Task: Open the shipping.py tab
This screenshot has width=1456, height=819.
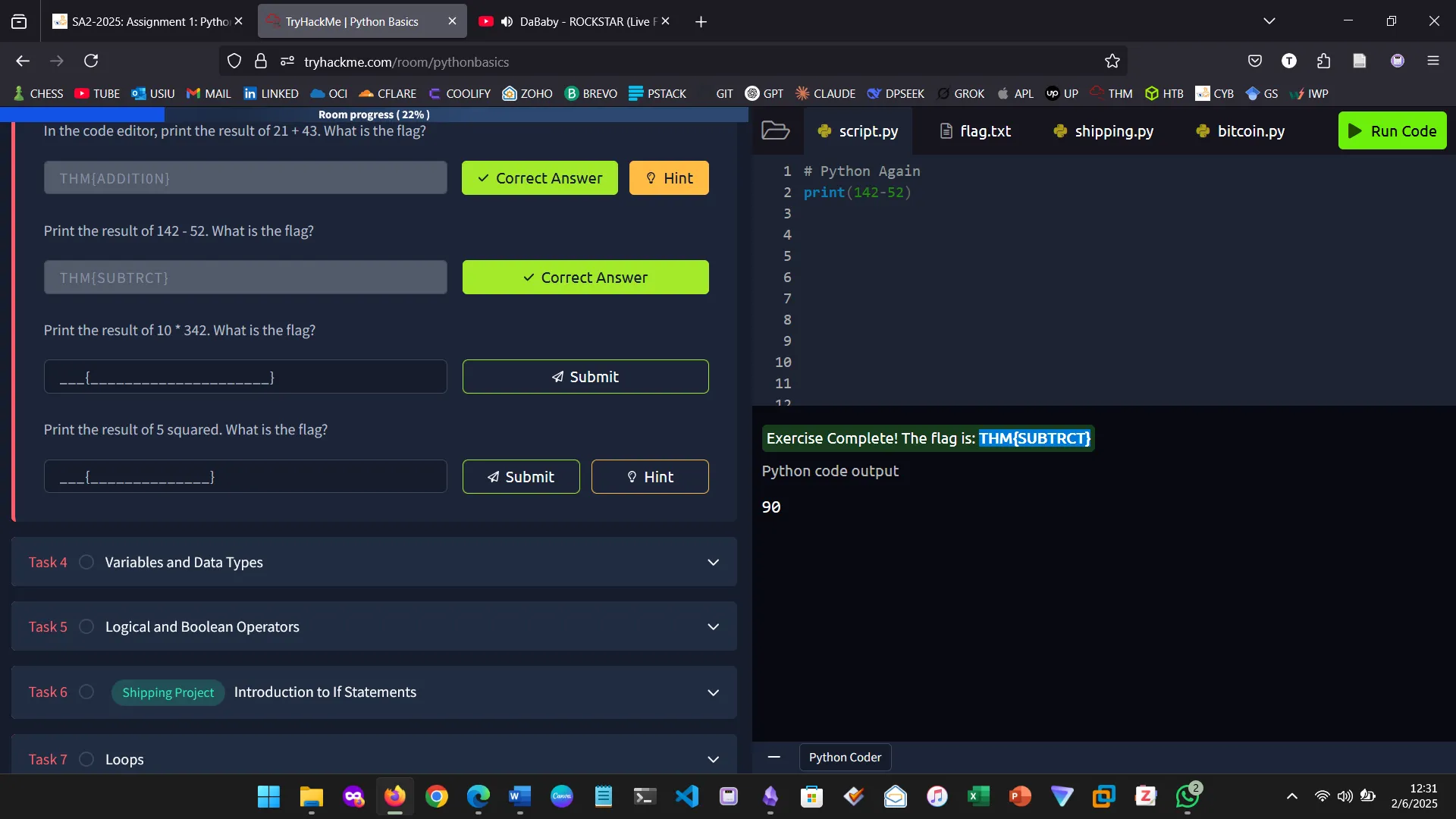Action: point(1103,131)
